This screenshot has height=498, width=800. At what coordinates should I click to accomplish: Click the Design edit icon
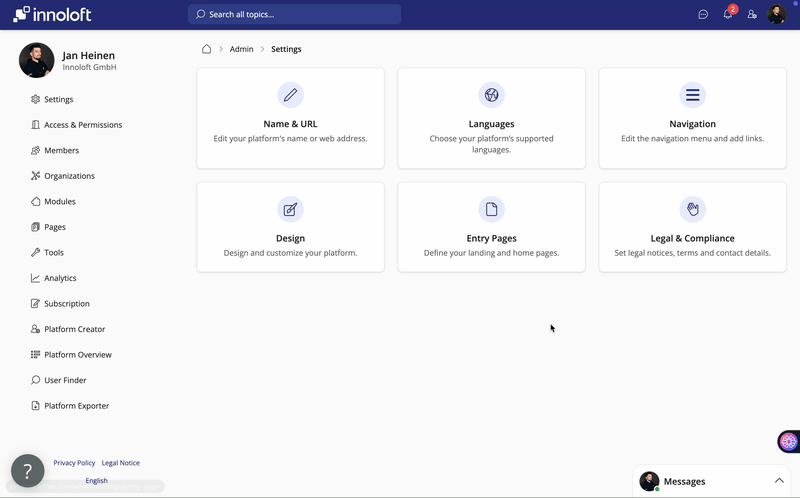[x=290, y=209]
